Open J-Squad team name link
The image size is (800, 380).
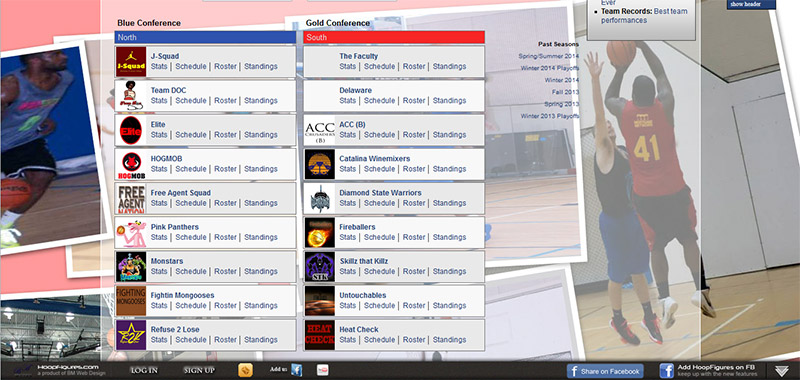165,56
